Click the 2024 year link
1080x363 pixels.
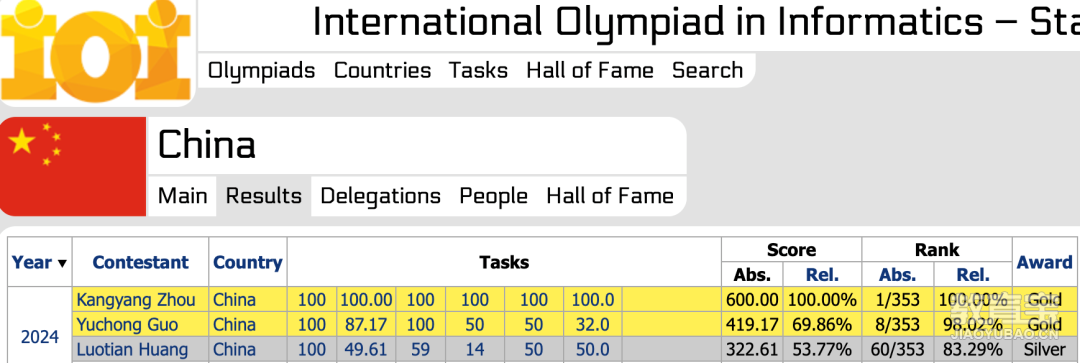click(x=40, y=337)
